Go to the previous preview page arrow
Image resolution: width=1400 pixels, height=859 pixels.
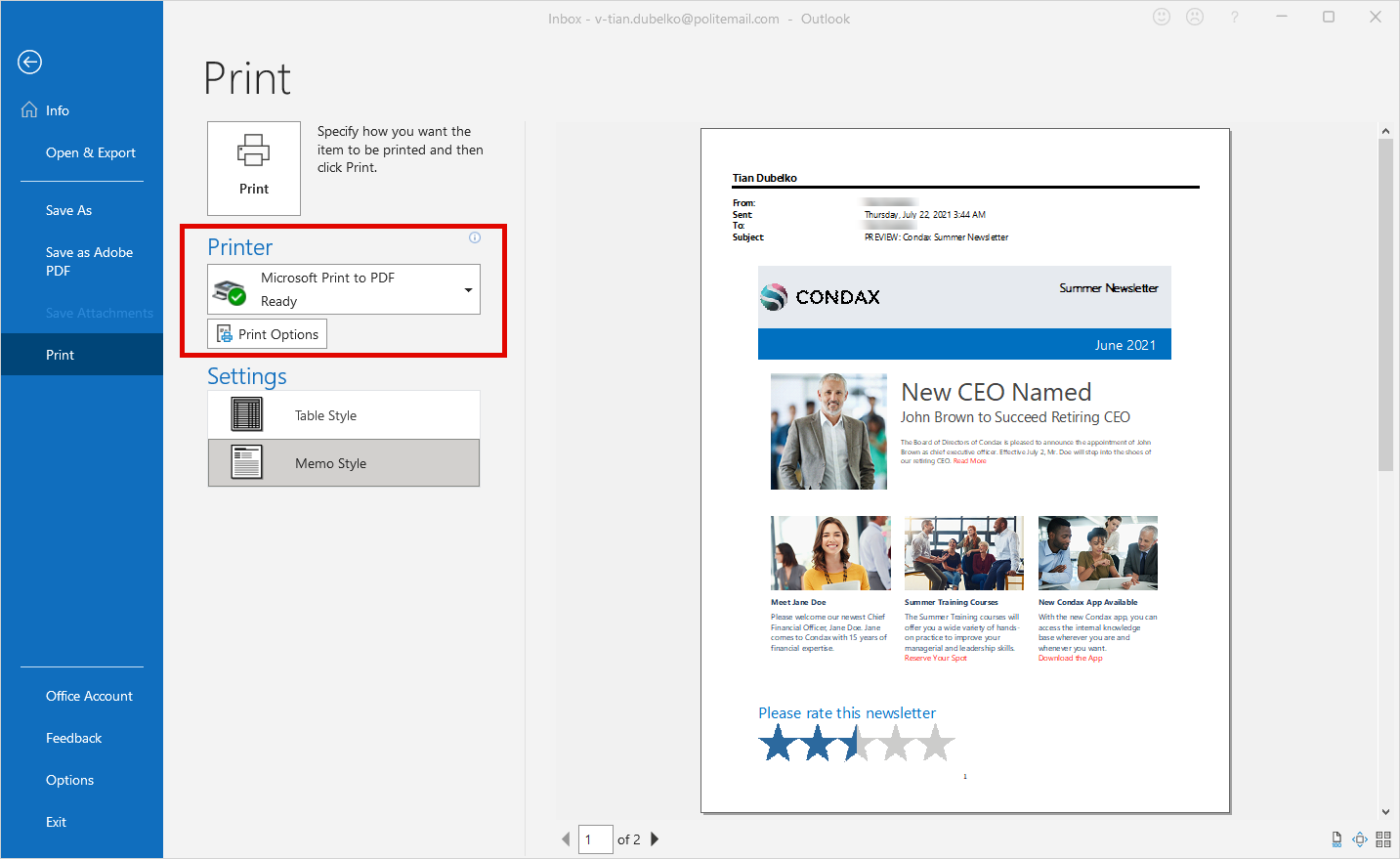[566, 839]
